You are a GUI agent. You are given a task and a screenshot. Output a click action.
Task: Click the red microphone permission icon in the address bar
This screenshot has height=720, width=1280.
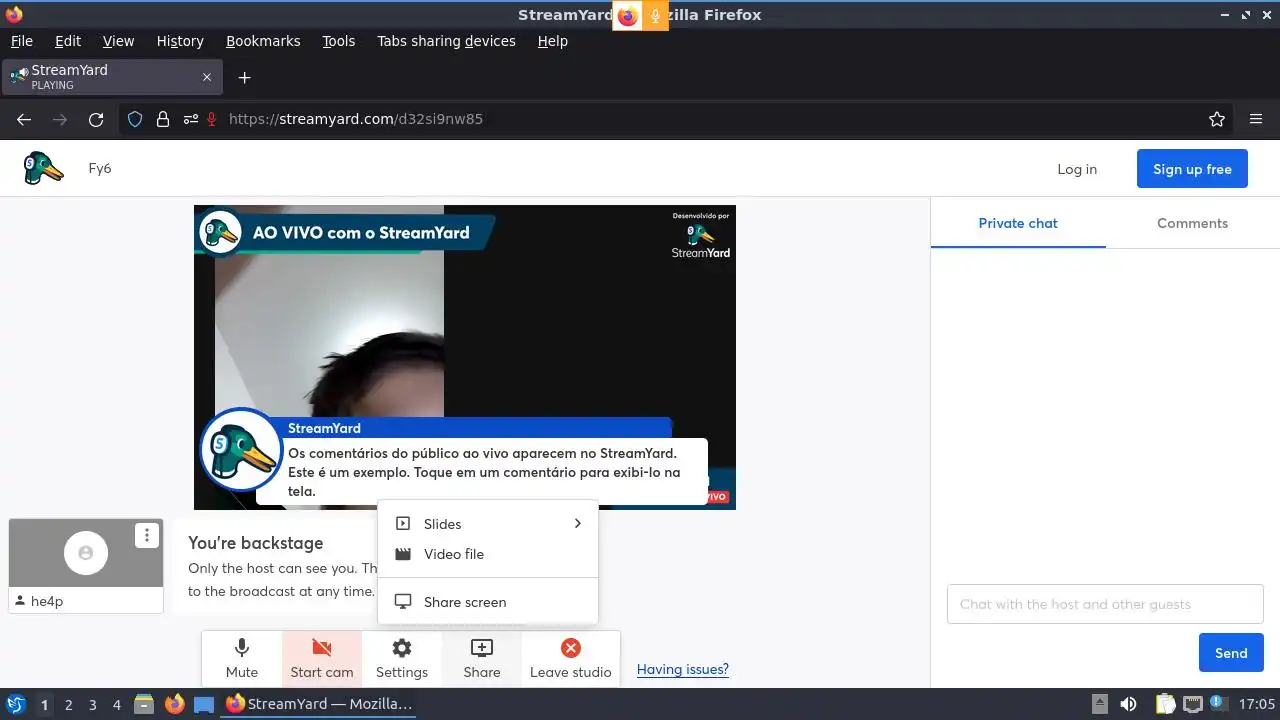coord(212,119)
